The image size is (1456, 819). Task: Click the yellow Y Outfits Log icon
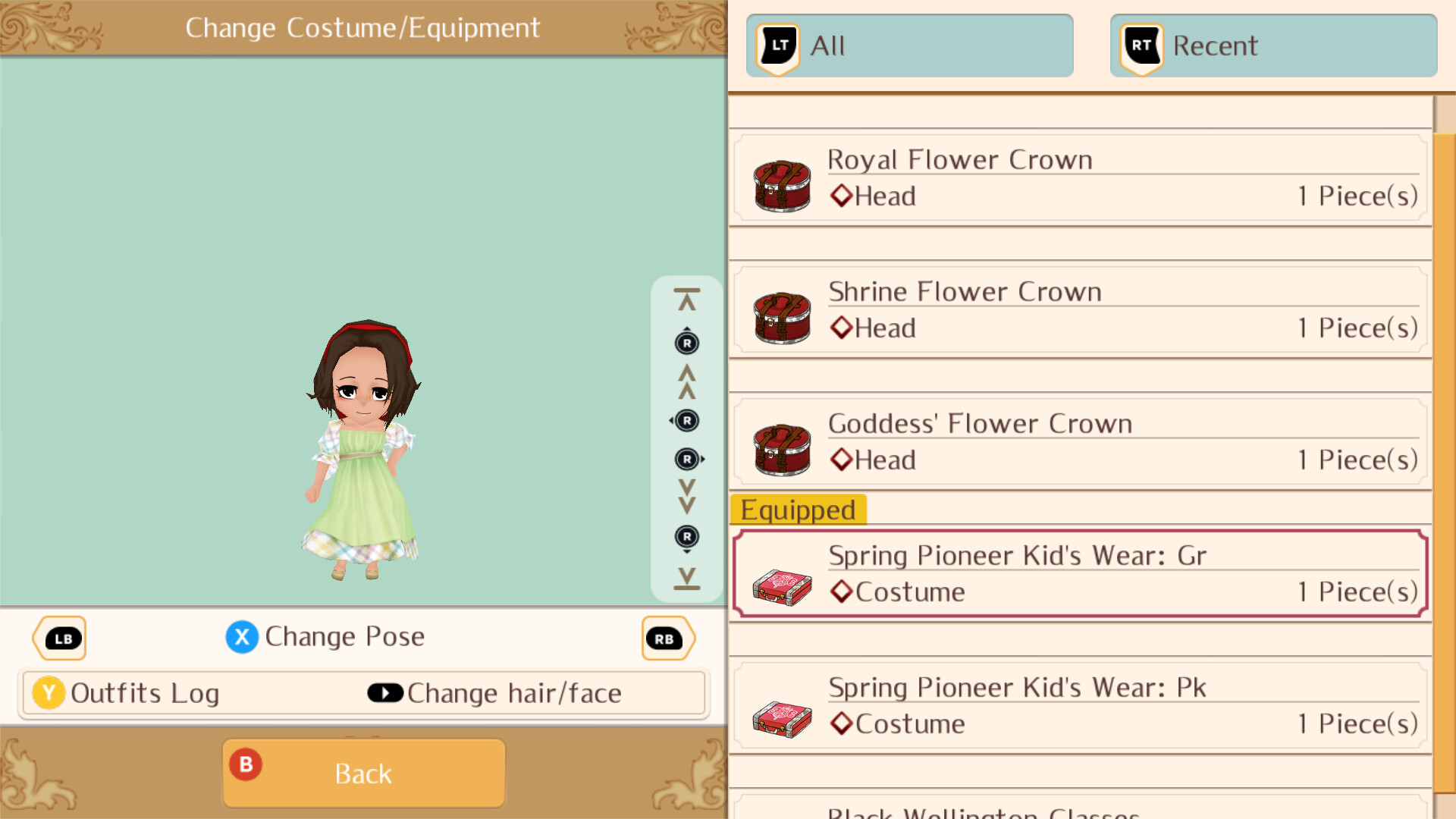(49, 693)
